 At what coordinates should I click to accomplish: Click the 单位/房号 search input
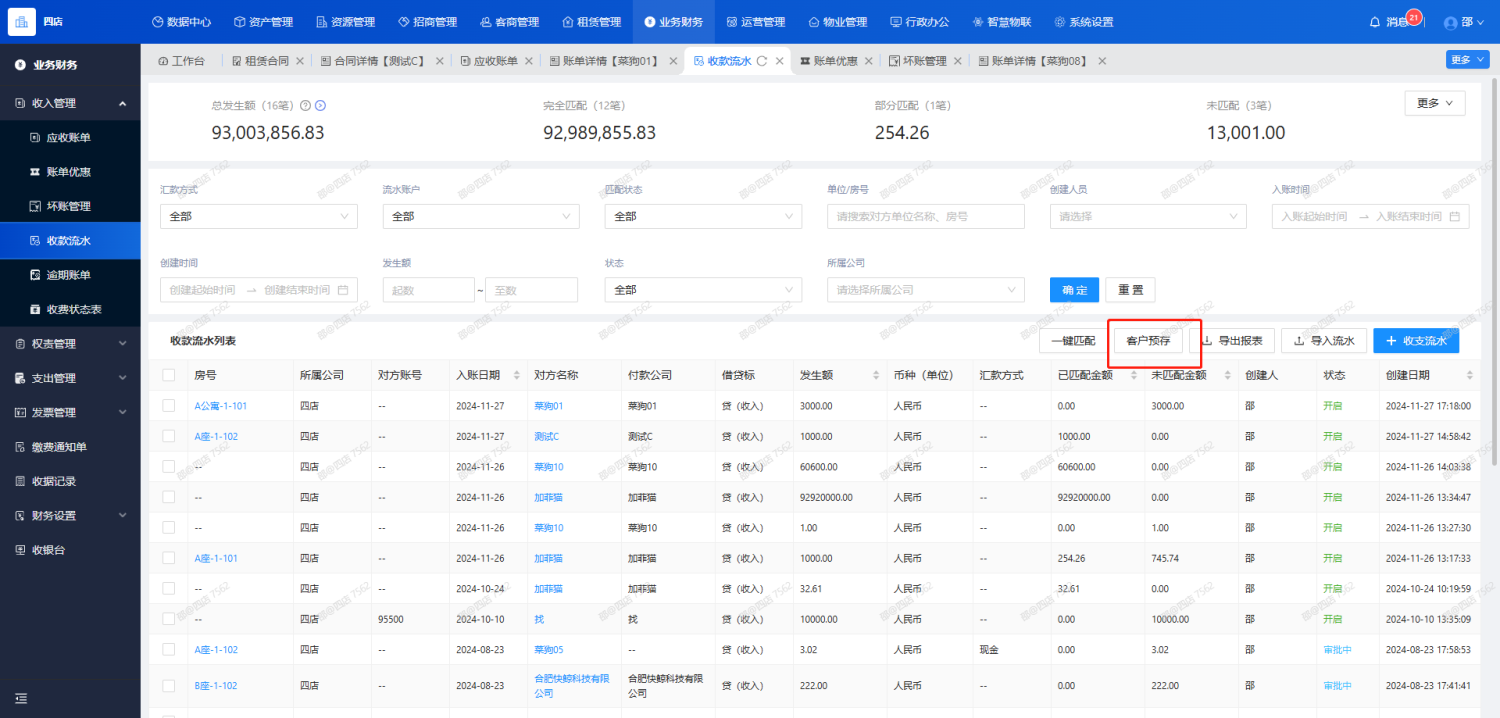(x=925, y=216)
